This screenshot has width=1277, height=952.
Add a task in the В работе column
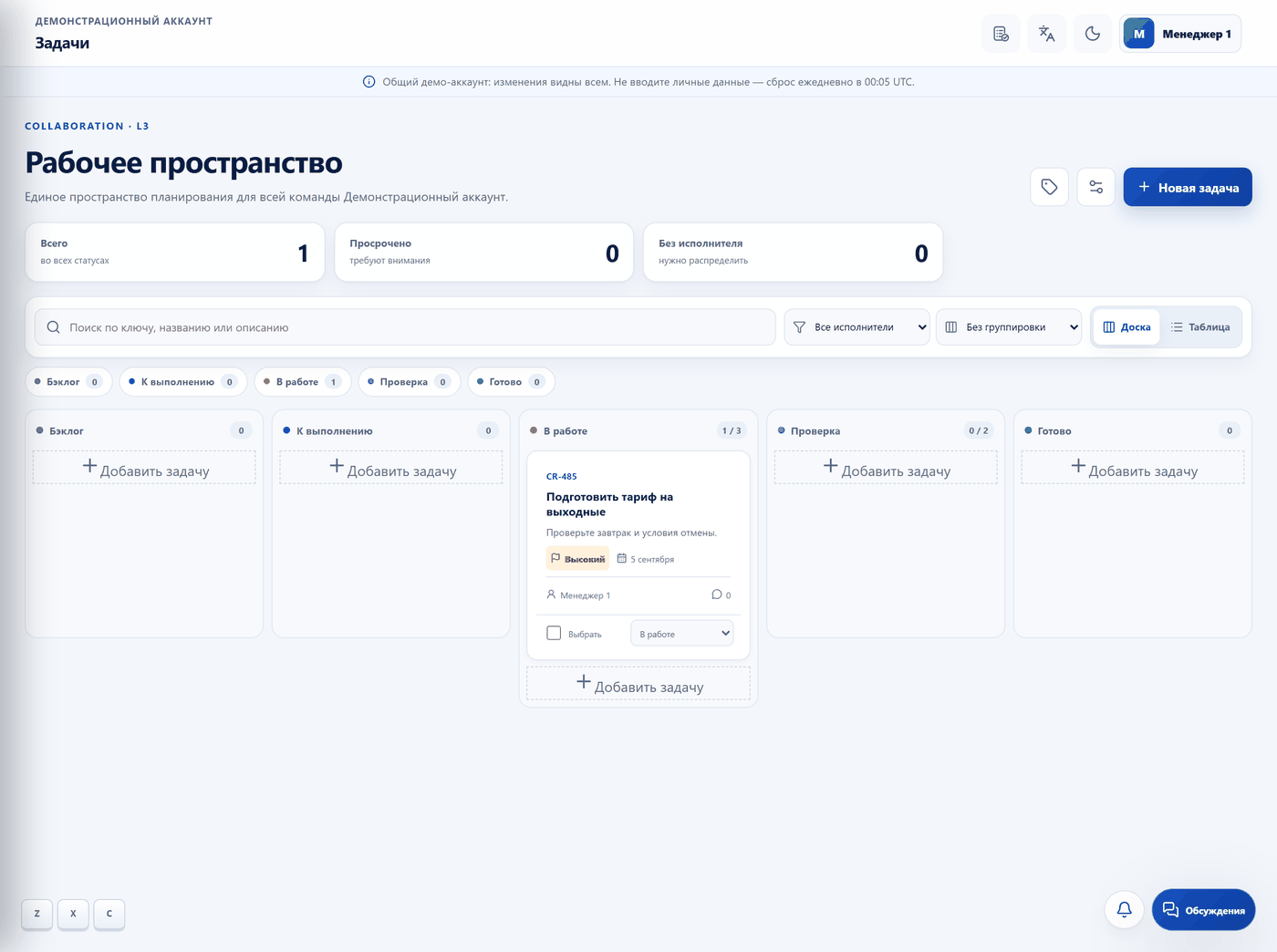638,684
